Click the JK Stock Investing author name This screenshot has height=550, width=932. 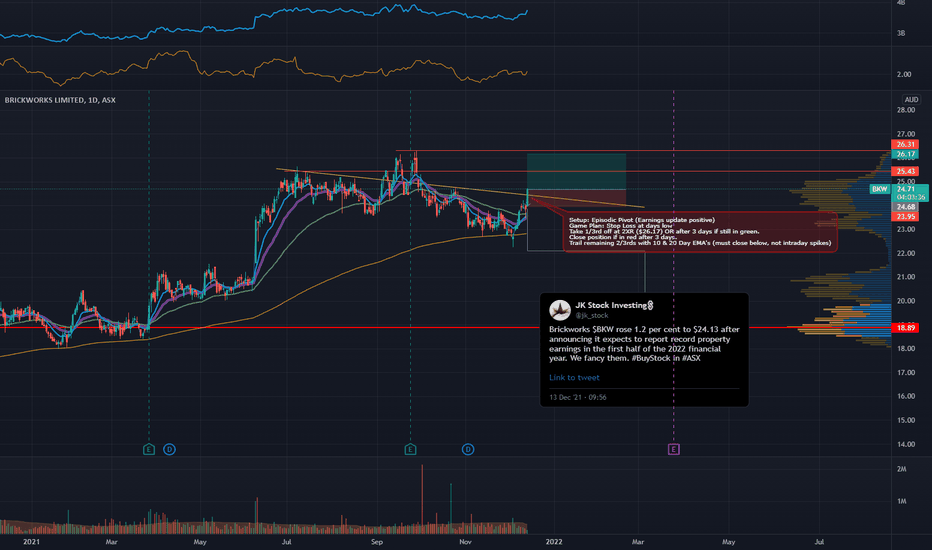pos(614,305)
